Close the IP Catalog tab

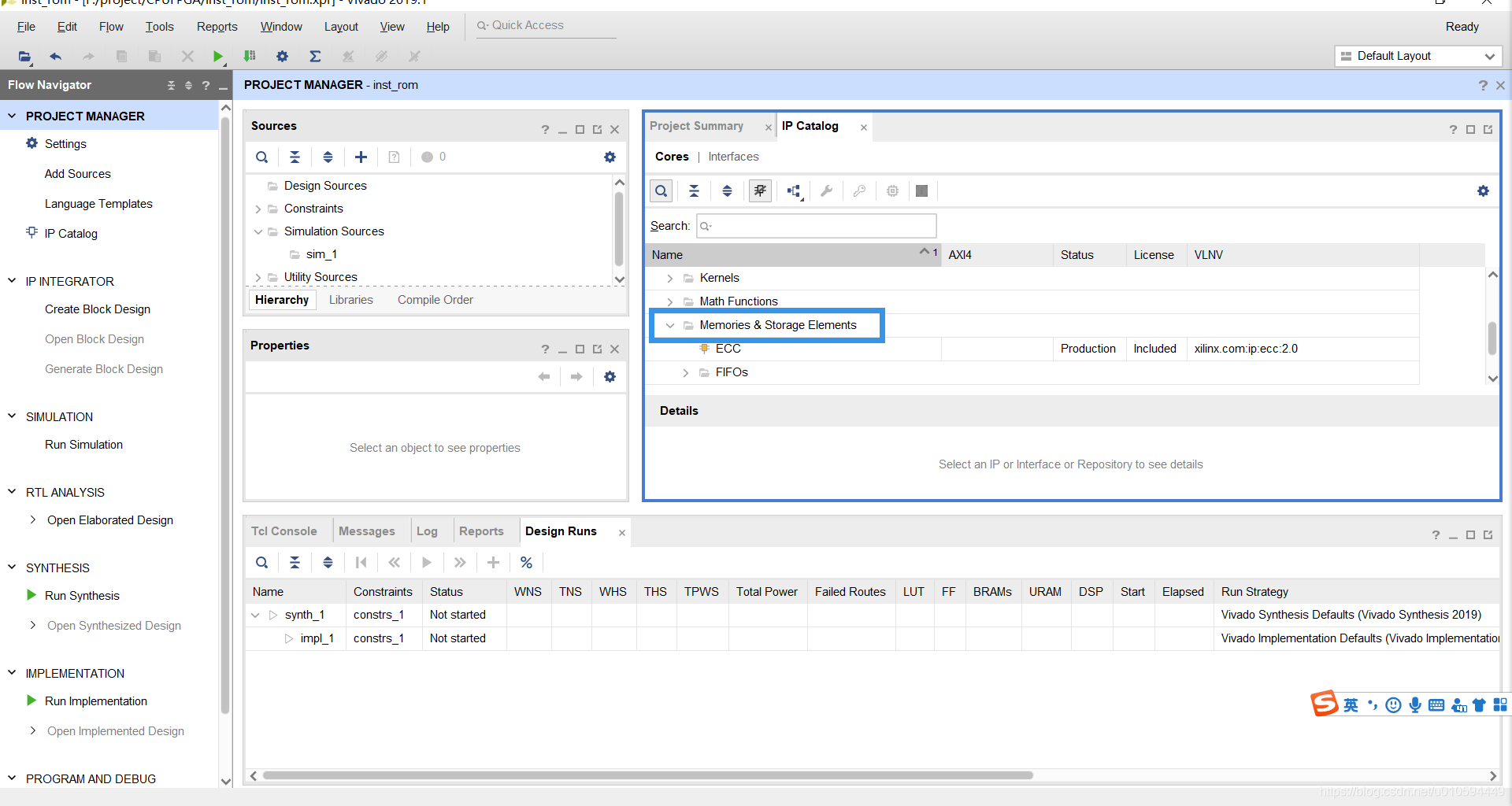click(864, 128)
